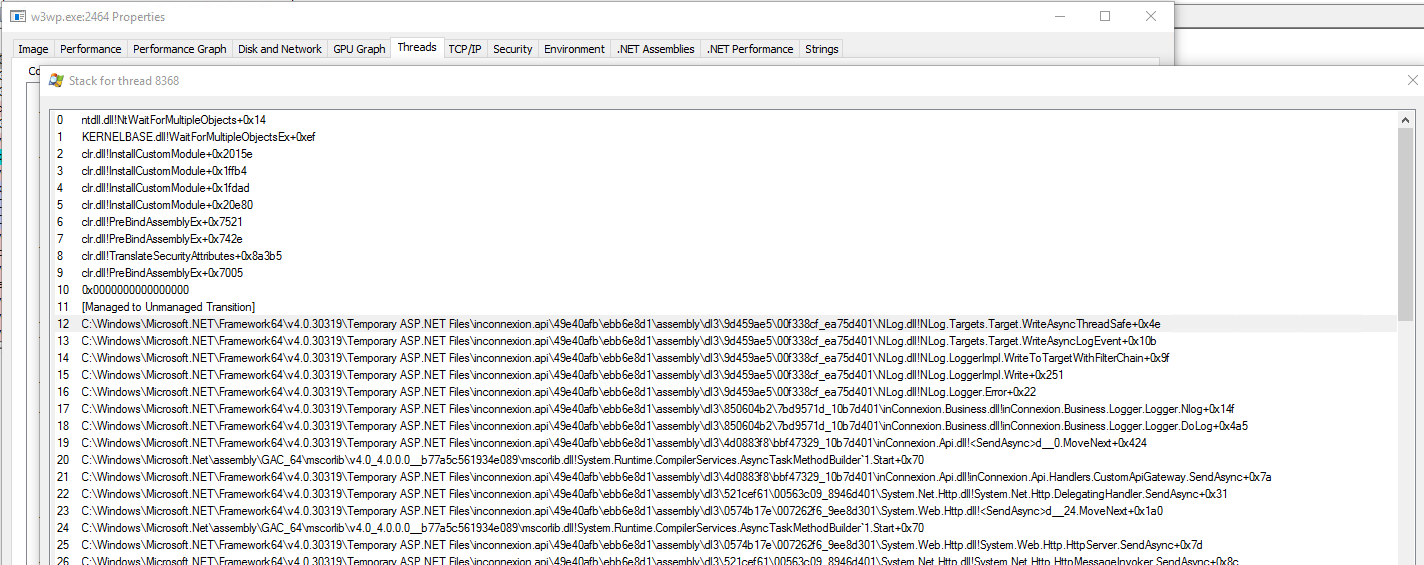Open the Performance Graph tab
Image resolution: width=1424 pixels, height=565 pixels.
[180, 49]
